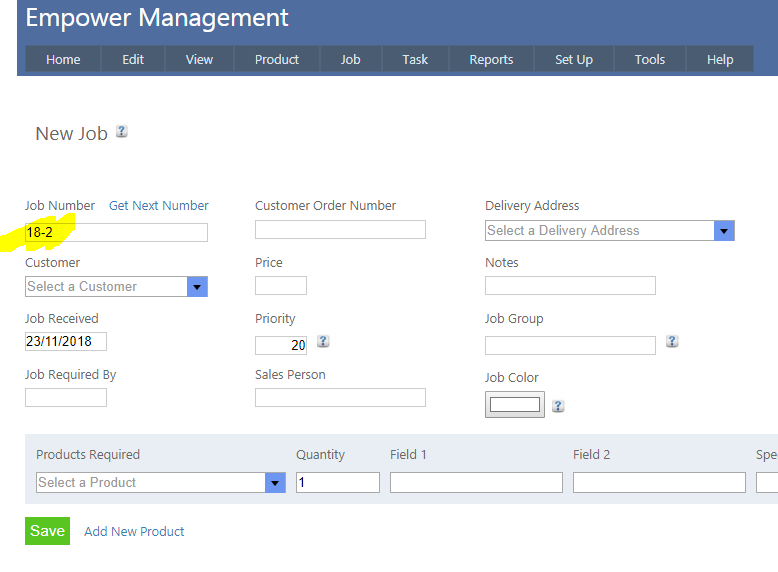The height and width of the screenshot is (572, 778).
Task: Click the Add New Product link
Action: (134, 532)
